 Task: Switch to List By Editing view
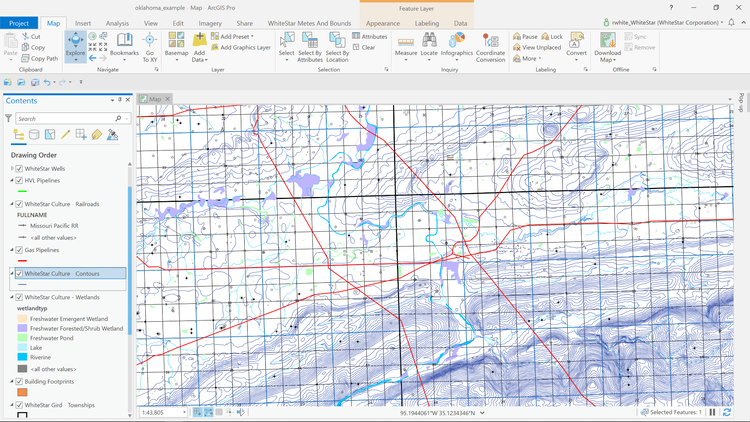66,135
